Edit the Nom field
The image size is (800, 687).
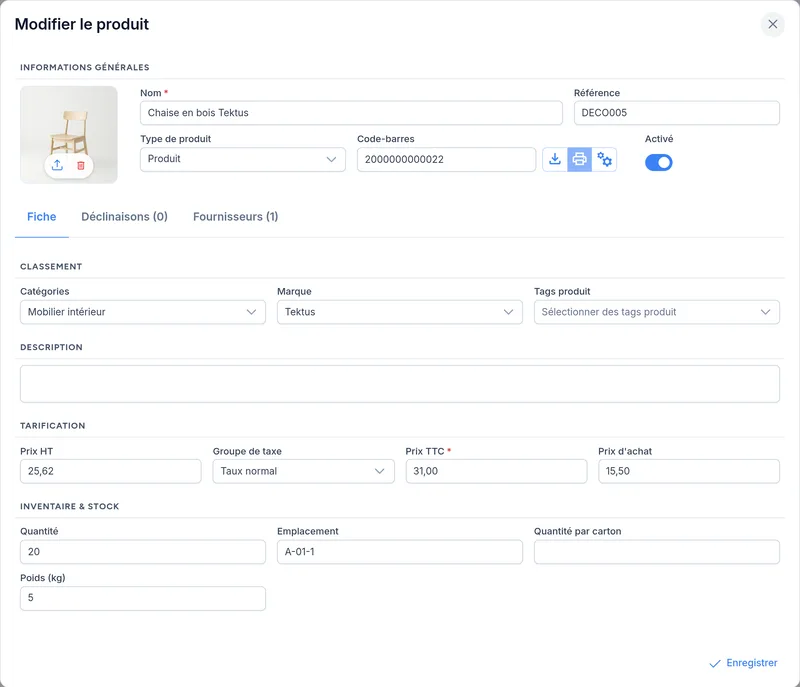point(351,113)
